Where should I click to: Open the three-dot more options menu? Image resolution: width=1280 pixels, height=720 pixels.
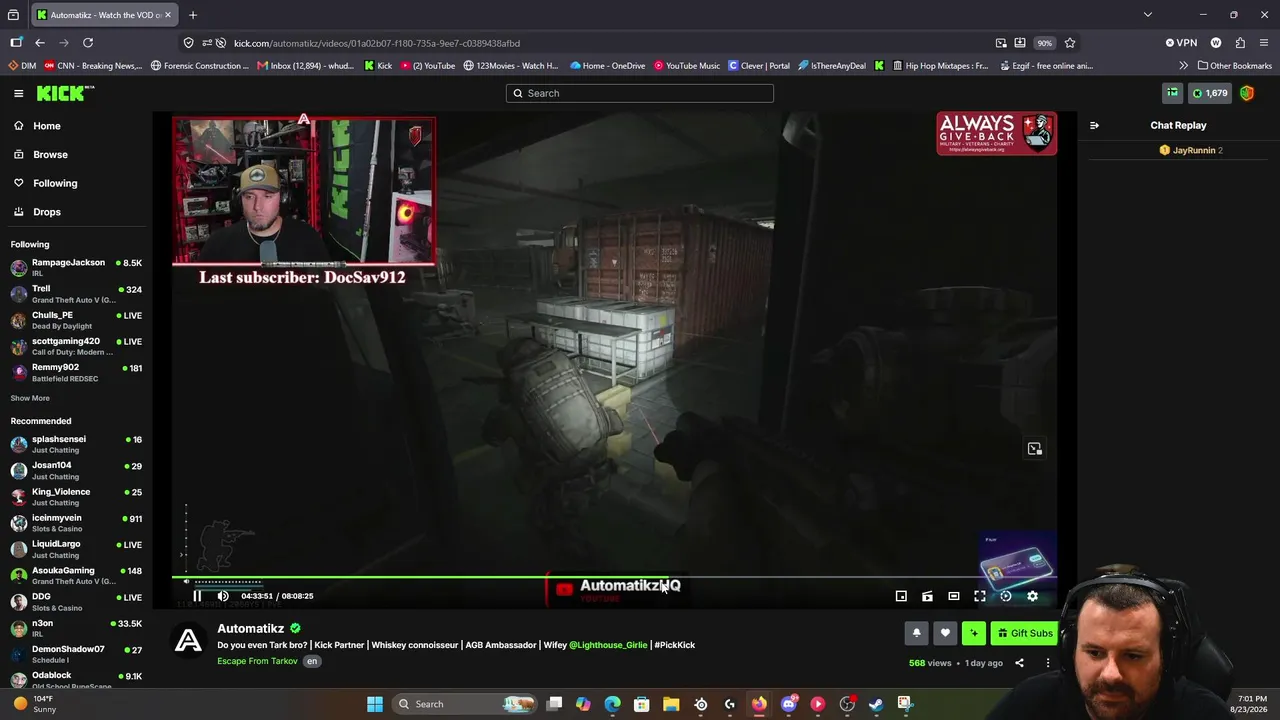tap(1048, 663)
